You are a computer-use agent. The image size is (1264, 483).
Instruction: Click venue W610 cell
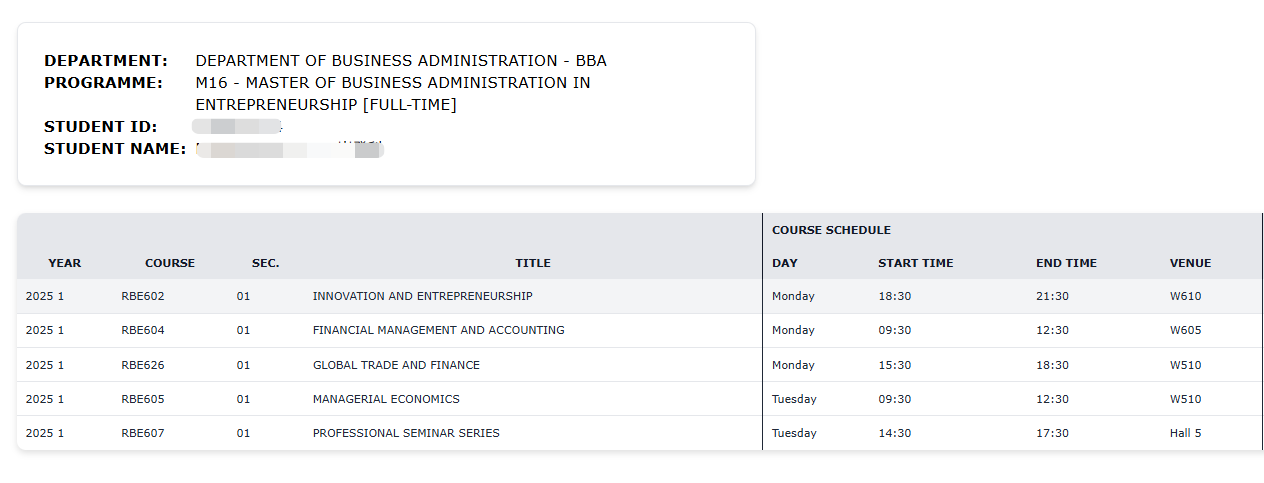[x=1185, y=296]
